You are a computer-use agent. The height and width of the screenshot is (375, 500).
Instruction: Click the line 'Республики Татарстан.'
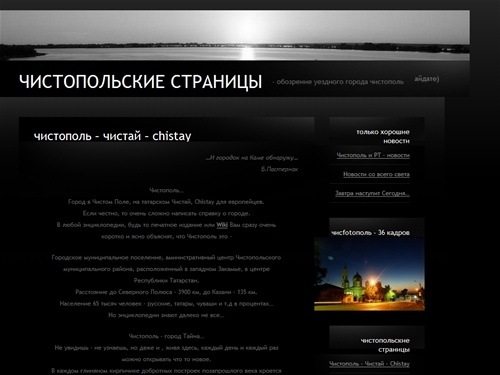[166, 280]
